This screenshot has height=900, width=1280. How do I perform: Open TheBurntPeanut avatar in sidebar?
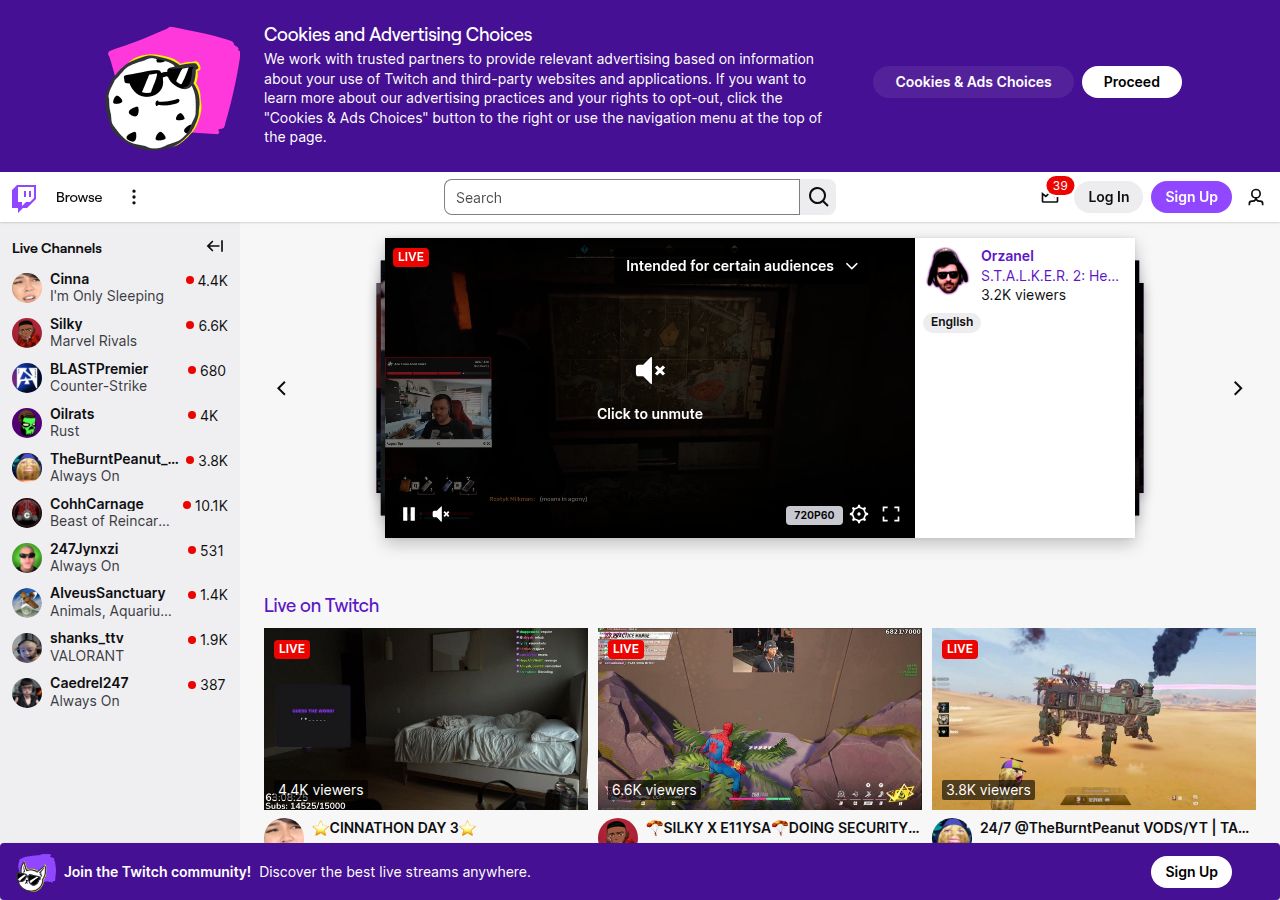tap(27, 468)
